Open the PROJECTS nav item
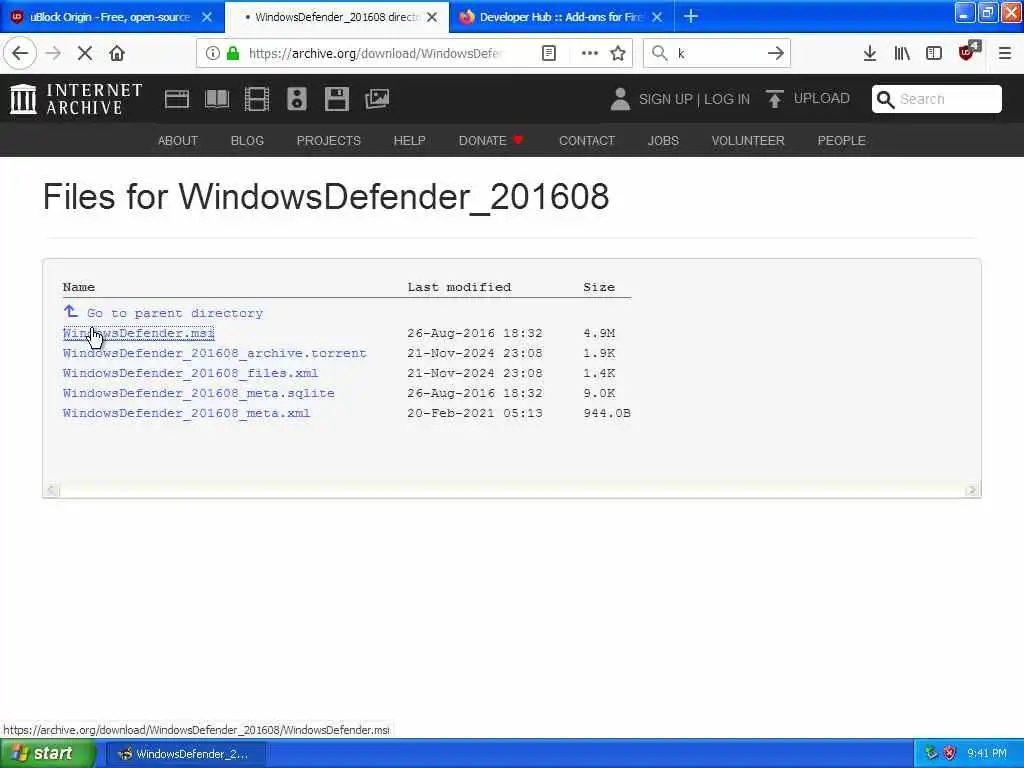The height and width of the screenshot is (768, 1024). click(x=328, y=141)
